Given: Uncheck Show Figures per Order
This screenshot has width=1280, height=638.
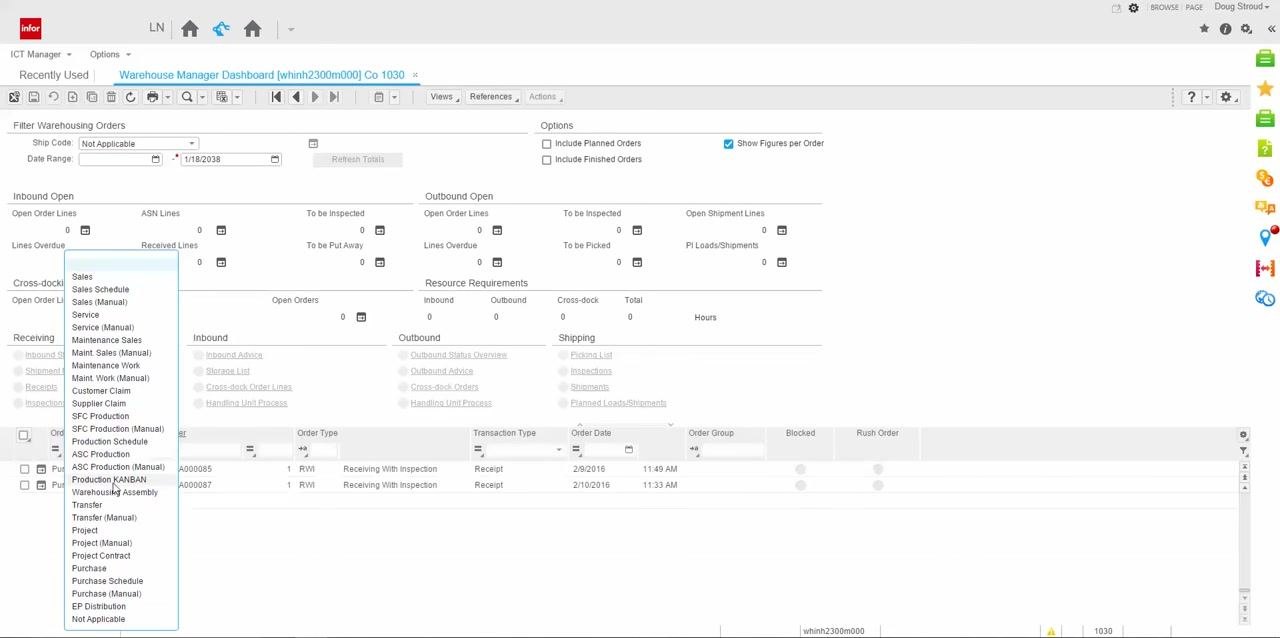Looking at the screenshot, I should tap(729, 144).
